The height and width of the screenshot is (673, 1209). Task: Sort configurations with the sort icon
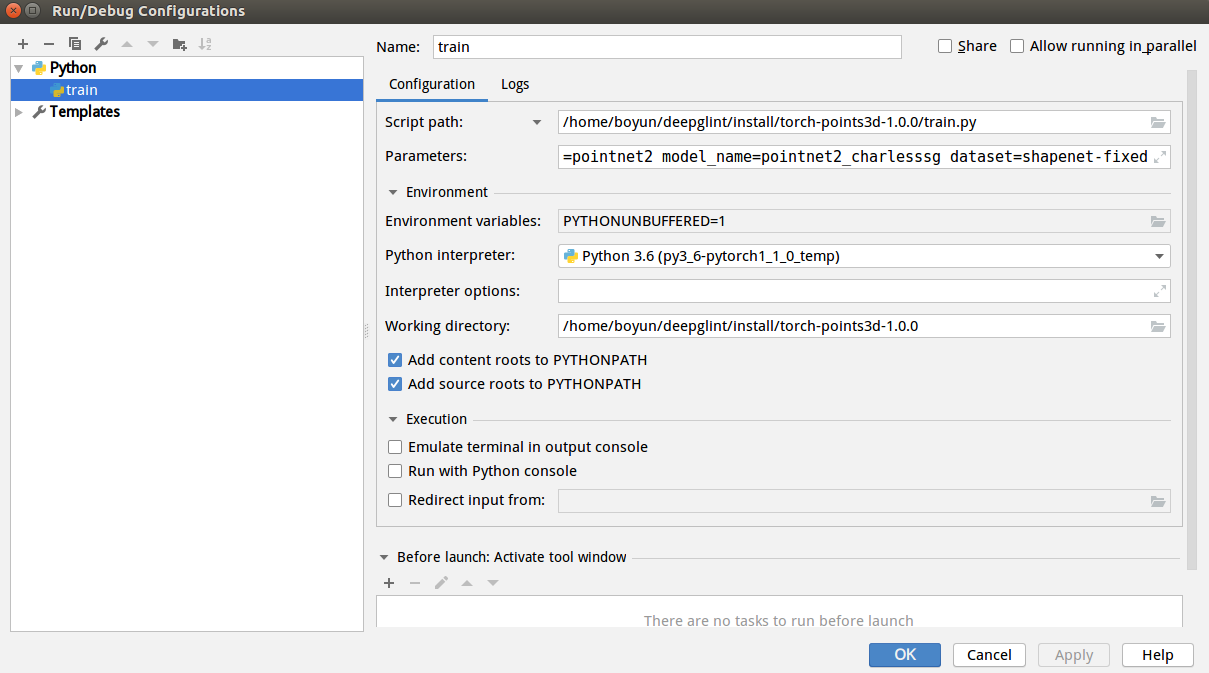[x=205, y=44]
